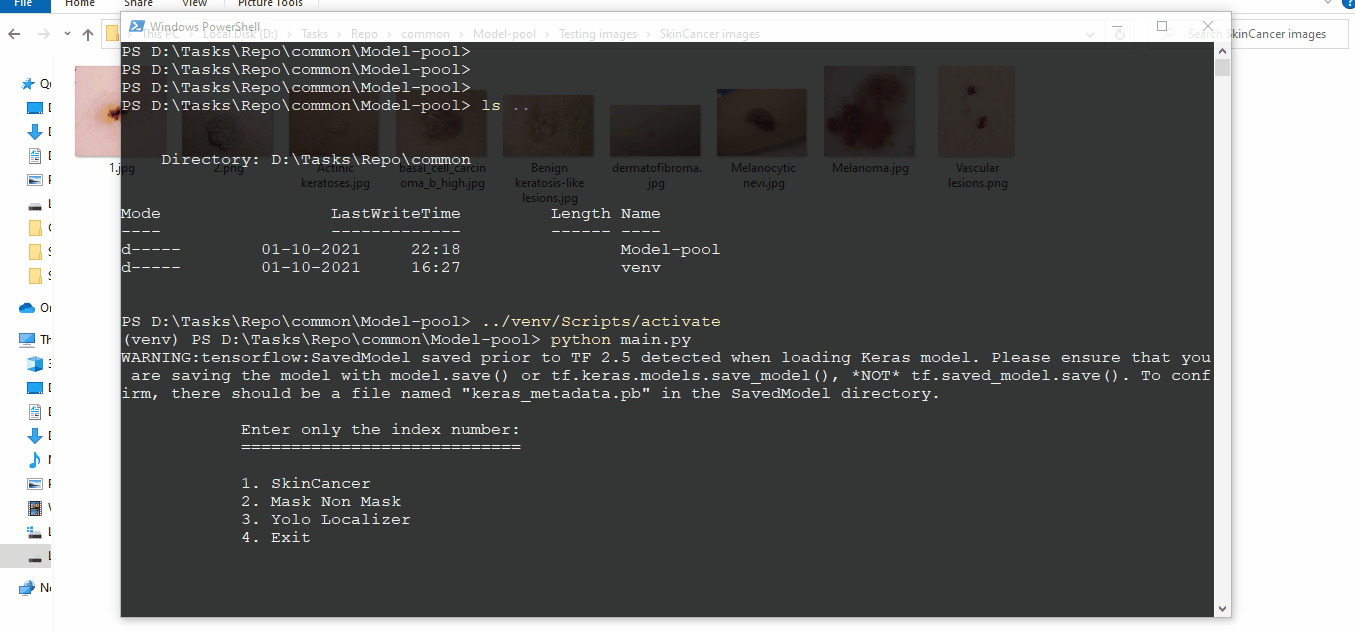Open the recent locations dropdown chevron
Screen dimensions: 1355x632
click(66, 33)
